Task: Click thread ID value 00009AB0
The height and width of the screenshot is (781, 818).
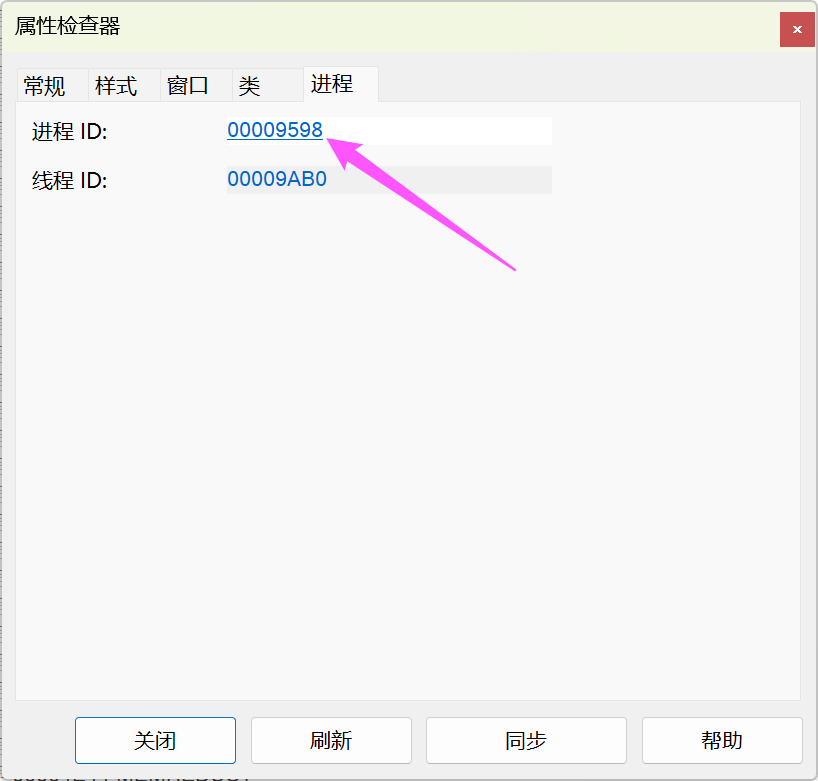Action: 277,180
